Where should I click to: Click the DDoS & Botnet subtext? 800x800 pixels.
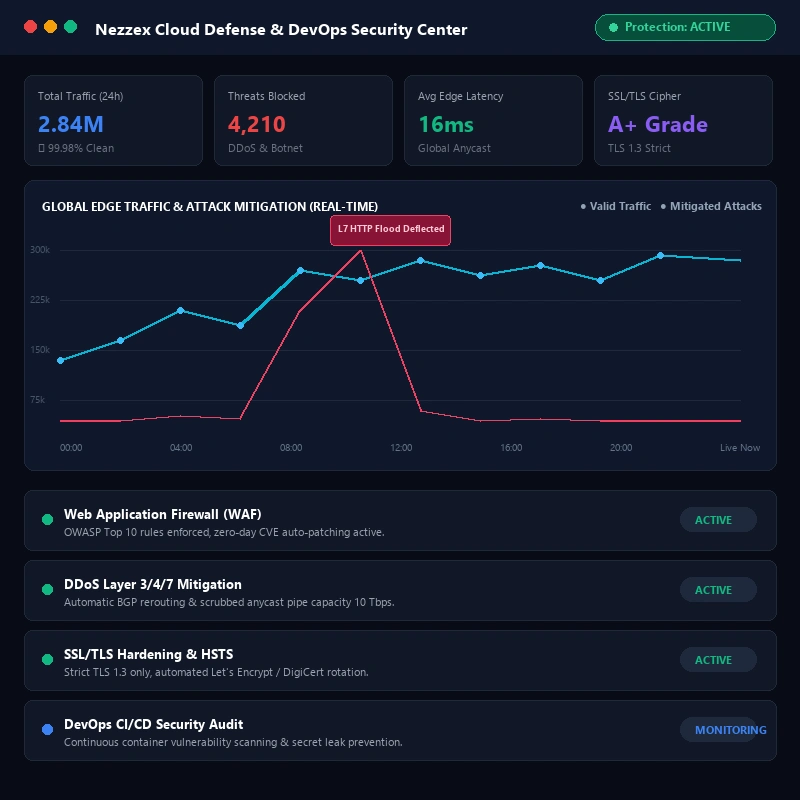point(265,148)
